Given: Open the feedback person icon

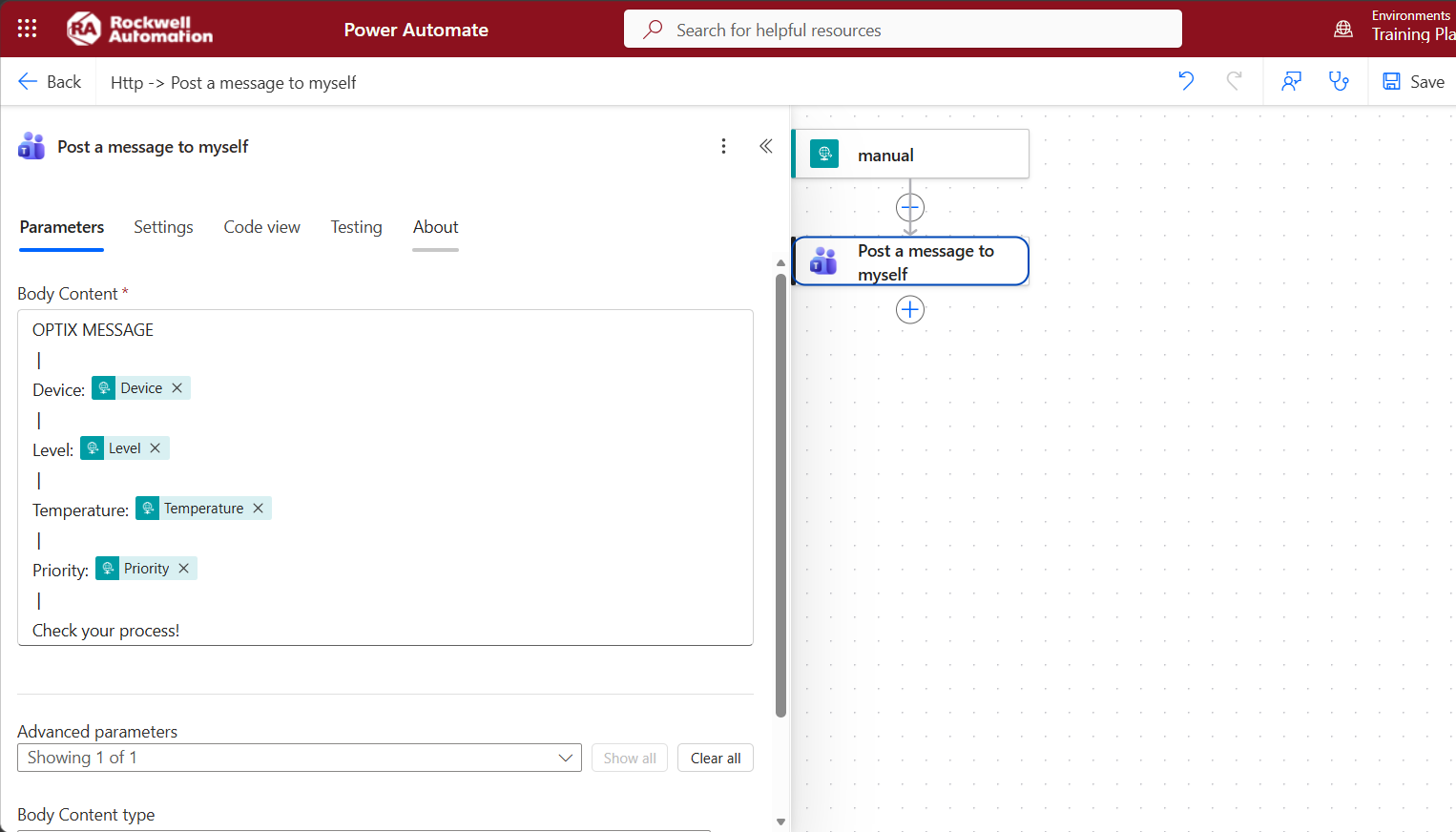Looking at the screenshot, I should coord(1292,81).
